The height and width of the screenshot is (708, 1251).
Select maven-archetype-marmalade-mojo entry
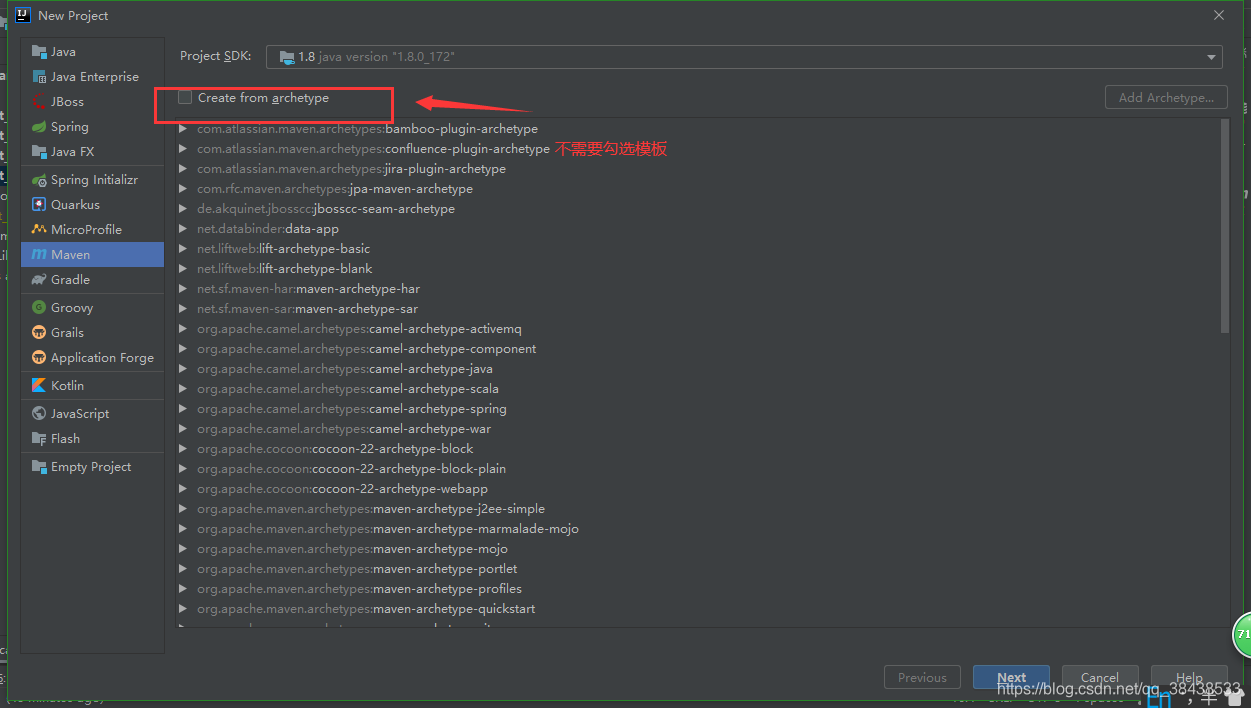388,529
